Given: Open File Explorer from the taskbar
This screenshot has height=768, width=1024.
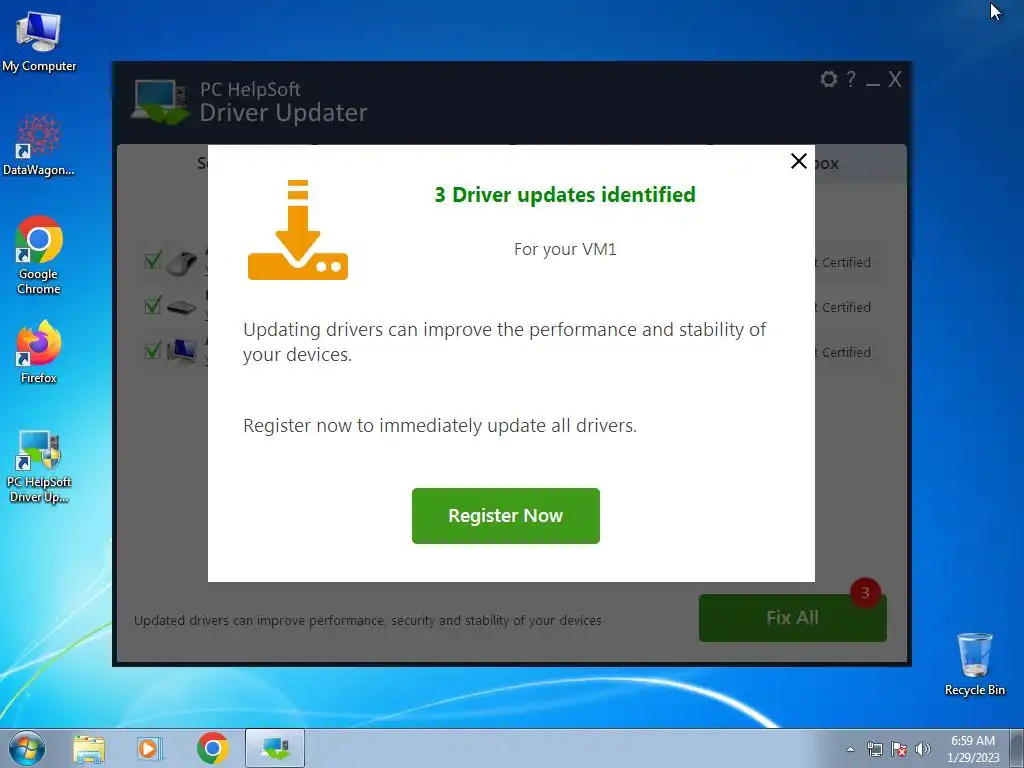Looking at the screenshot, I should tap(89, 748).
